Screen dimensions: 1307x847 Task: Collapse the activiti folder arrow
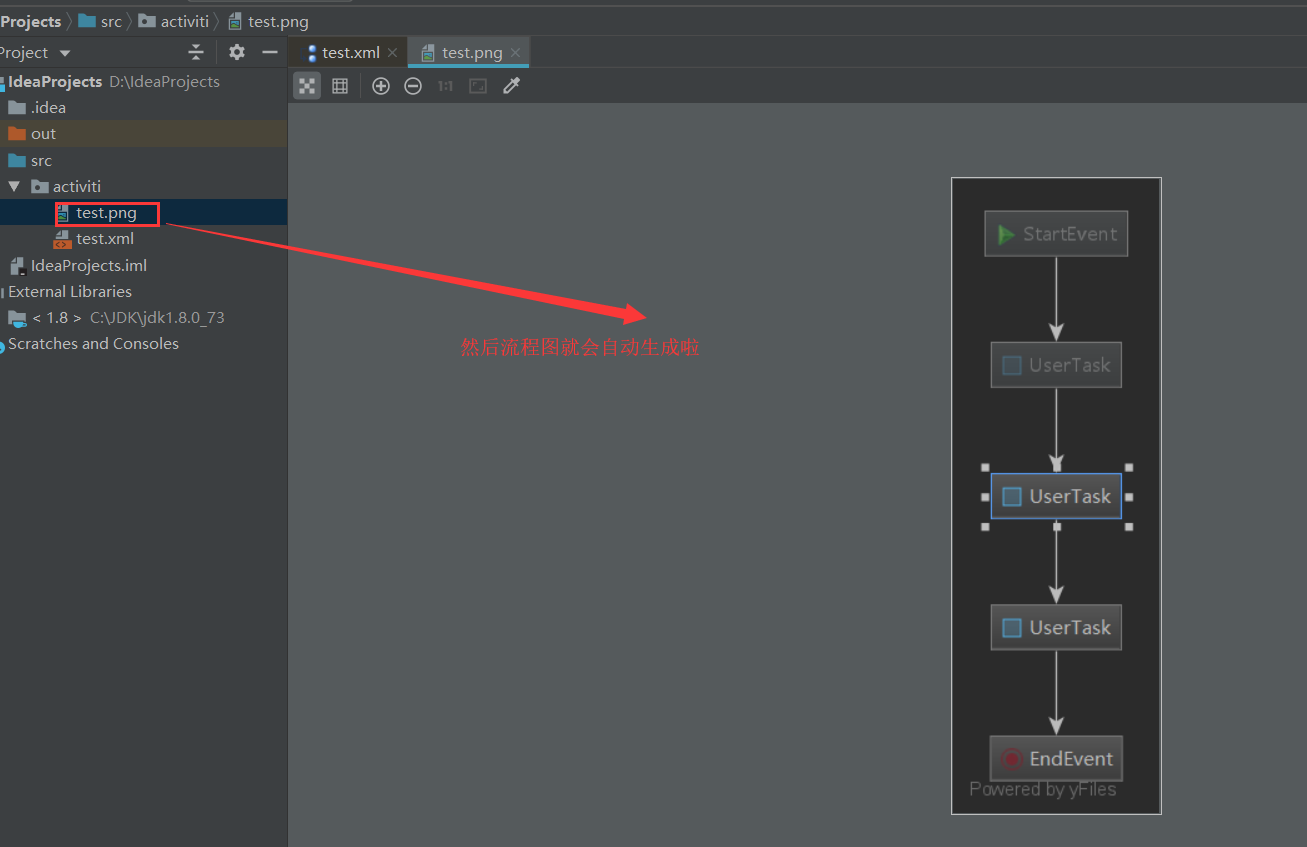[14, 186]
